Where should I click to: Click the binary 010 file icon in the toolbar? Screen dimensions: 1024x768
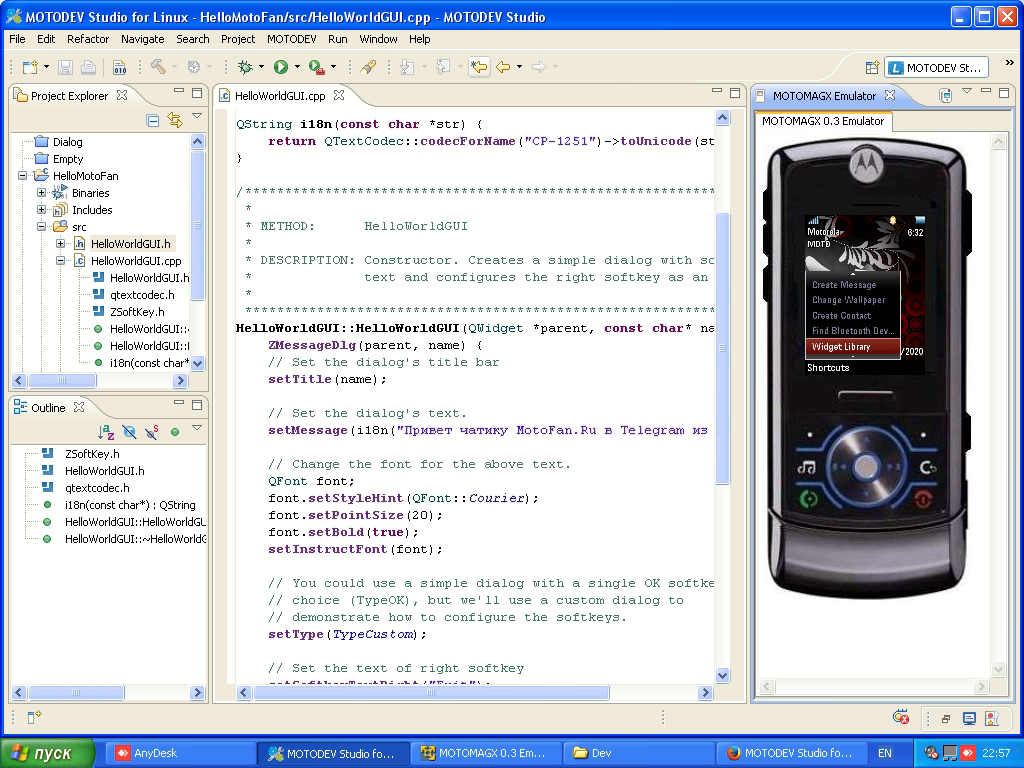(120, 67)
